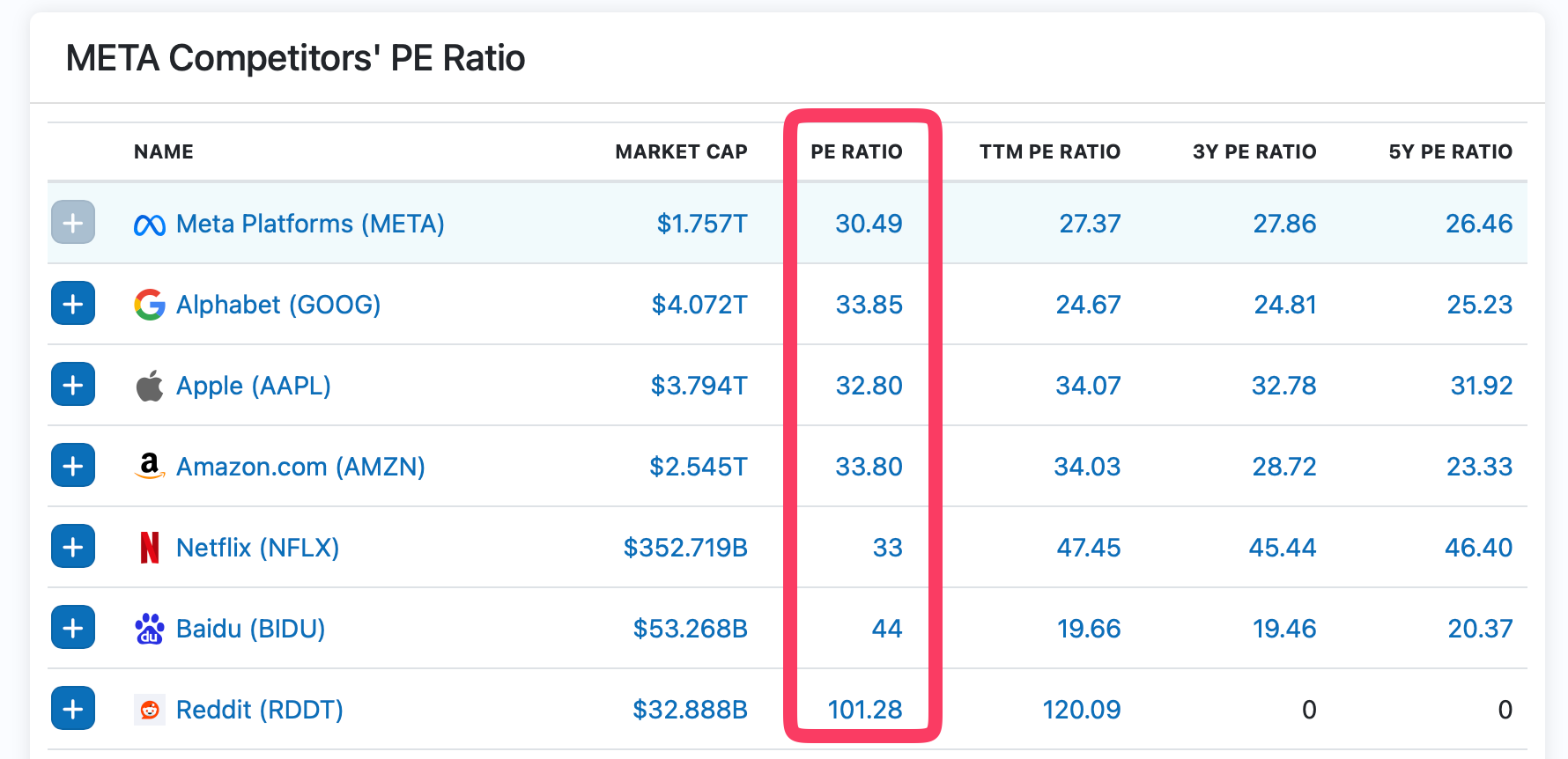1568x759 pixels.
Task: Click Amazon's 3Y PE ratio 28.72
Action: [x=1284, y=467]
